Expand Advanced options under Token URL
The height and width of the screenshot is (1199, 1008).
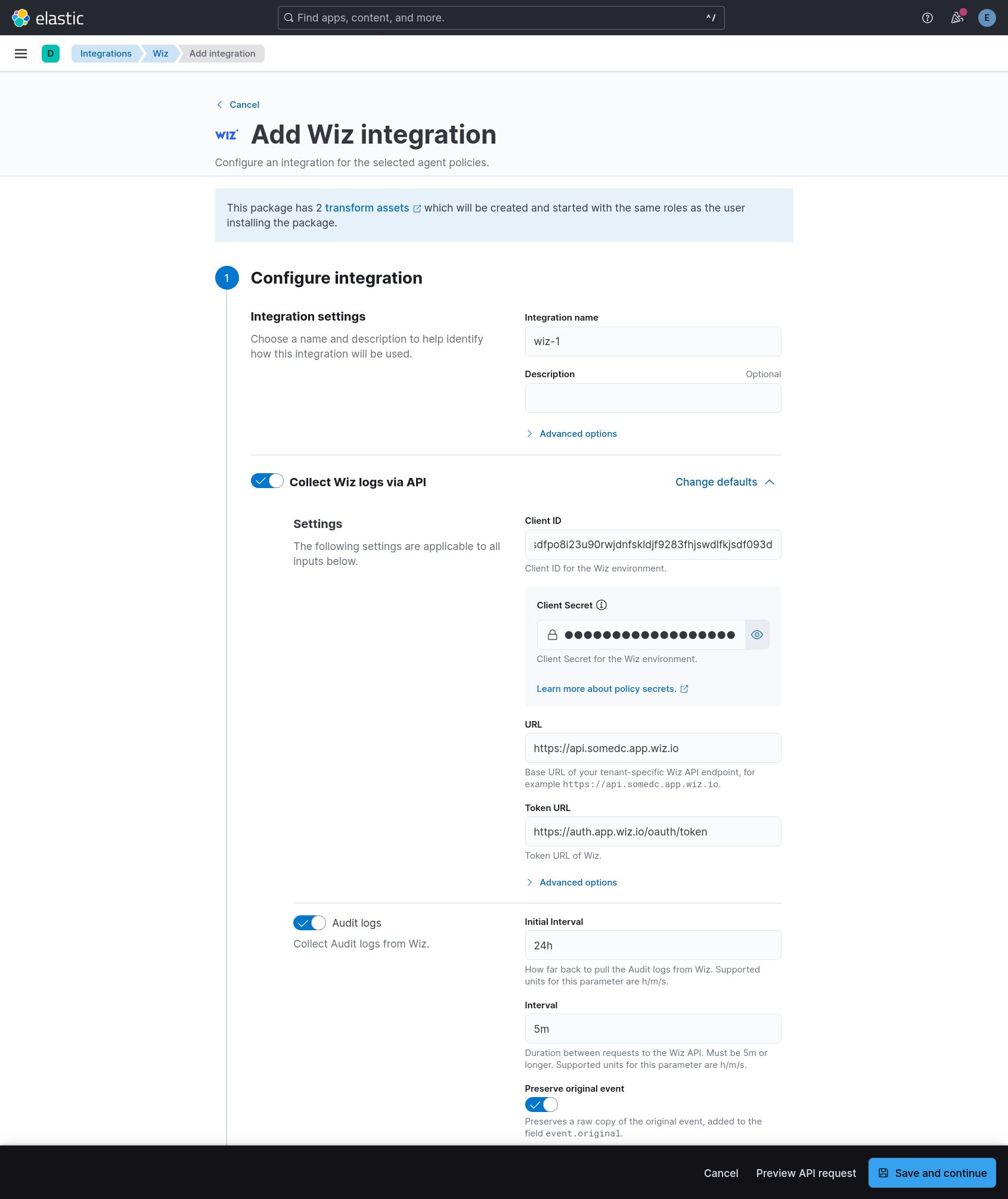point(571,883)
